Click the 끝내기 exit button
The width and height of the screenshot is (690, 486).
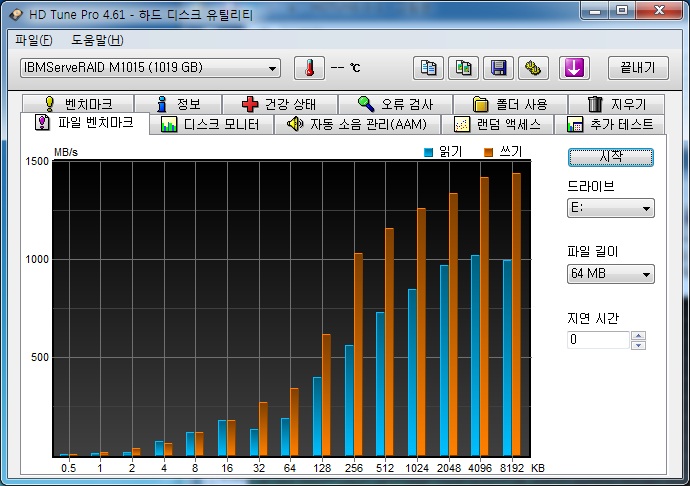pyautogui.click(x=638, y=68)
